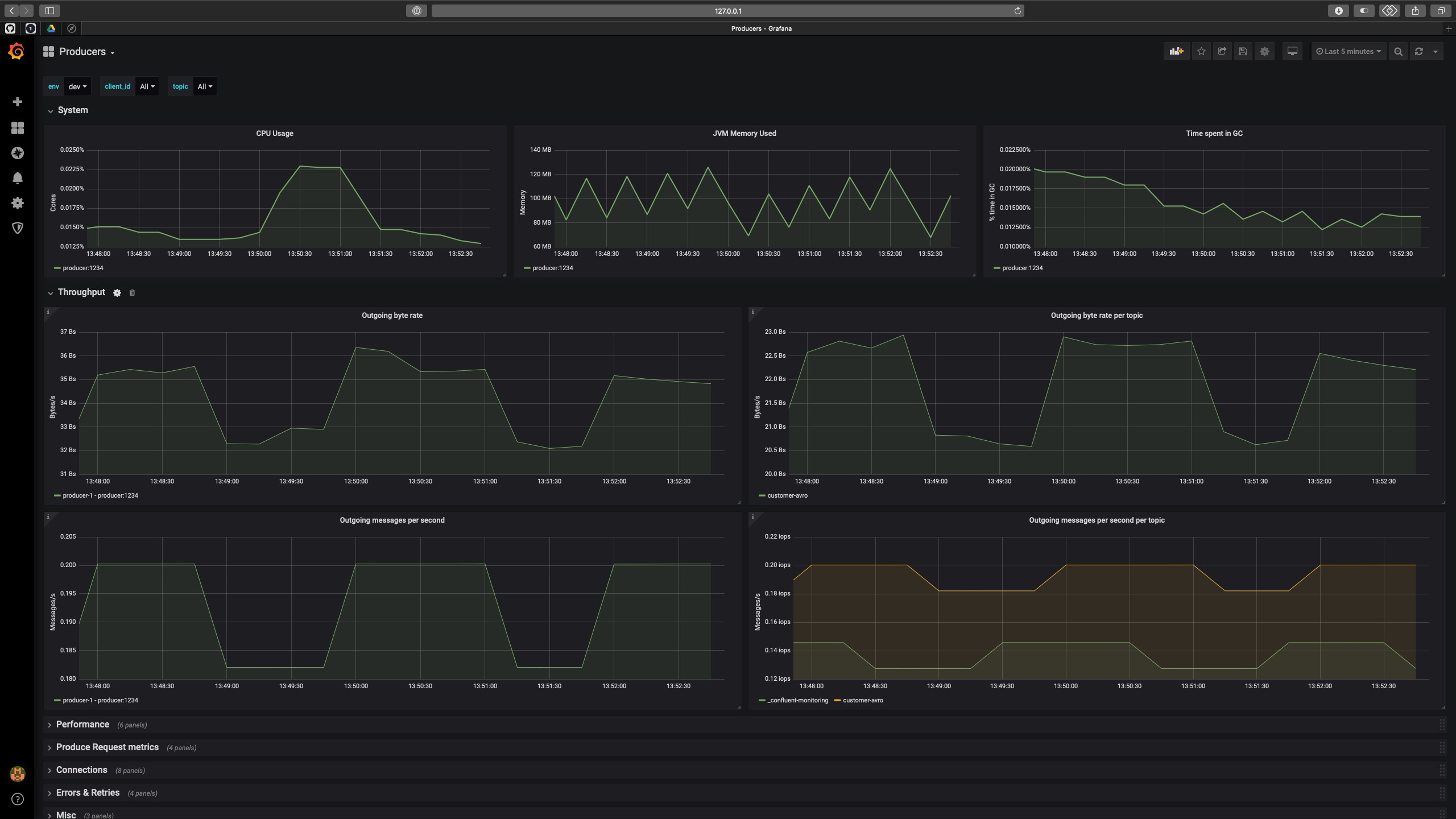1456x819 pixels.
Task: Click the Add panel icon
Action: pyautogui.click(x=1176, y=51)
